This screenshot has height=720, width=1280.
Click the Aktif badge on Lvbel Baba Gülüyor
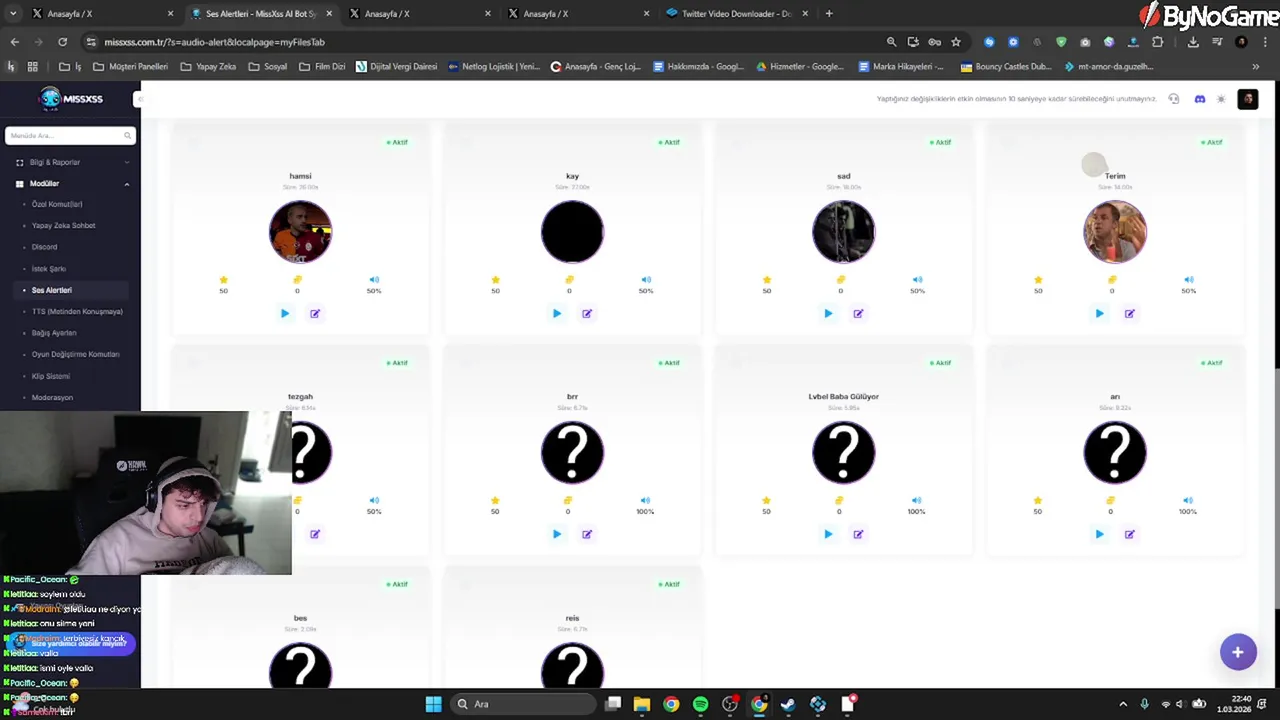point(940,363)
